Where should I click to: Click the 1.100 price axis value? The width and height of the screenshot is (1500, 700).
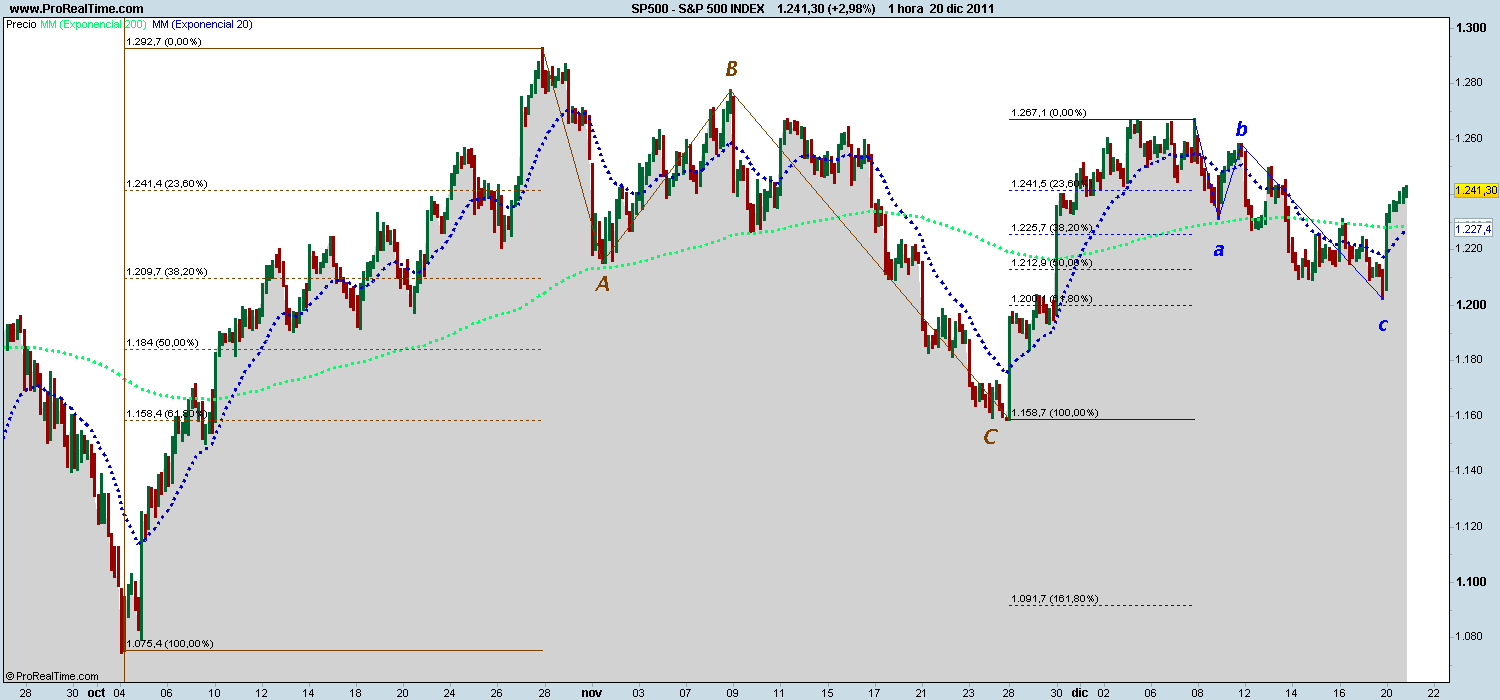pos(1469,581)
